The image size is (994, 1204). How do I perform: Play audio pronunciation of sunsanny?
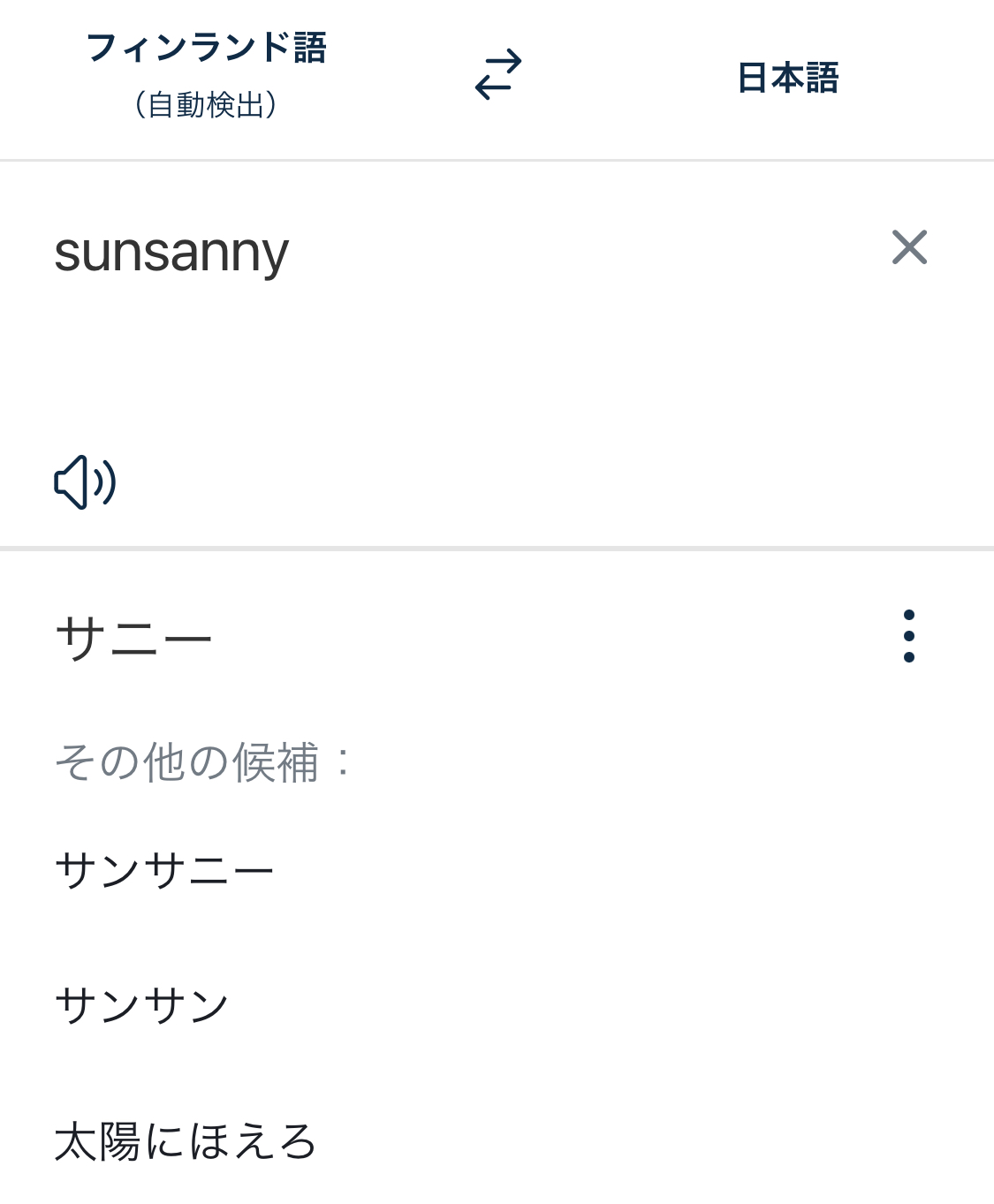(x=85, y=482)
